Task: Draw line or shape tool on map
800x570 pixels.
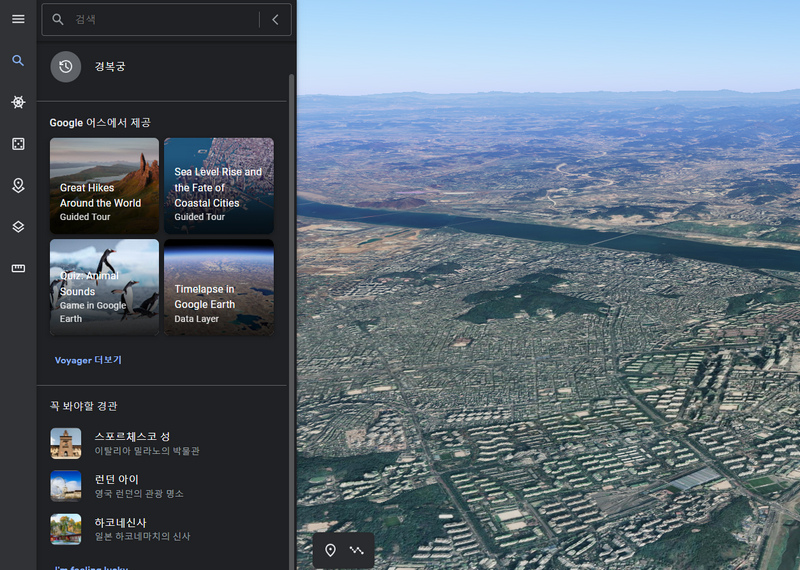Action: click(357, 550)
